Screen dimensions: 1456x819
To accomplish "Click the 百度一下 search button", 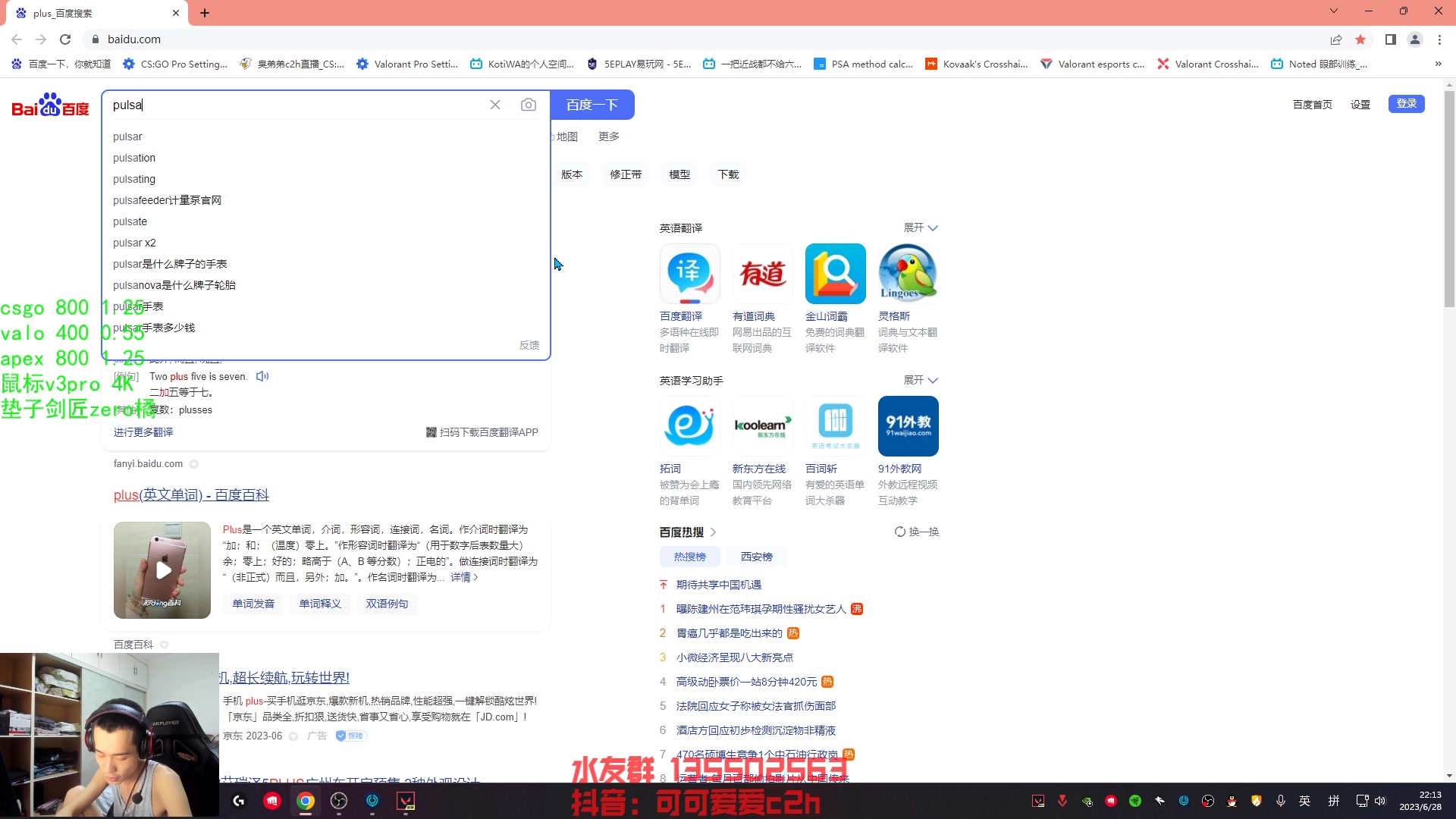I will pos(592,104).
